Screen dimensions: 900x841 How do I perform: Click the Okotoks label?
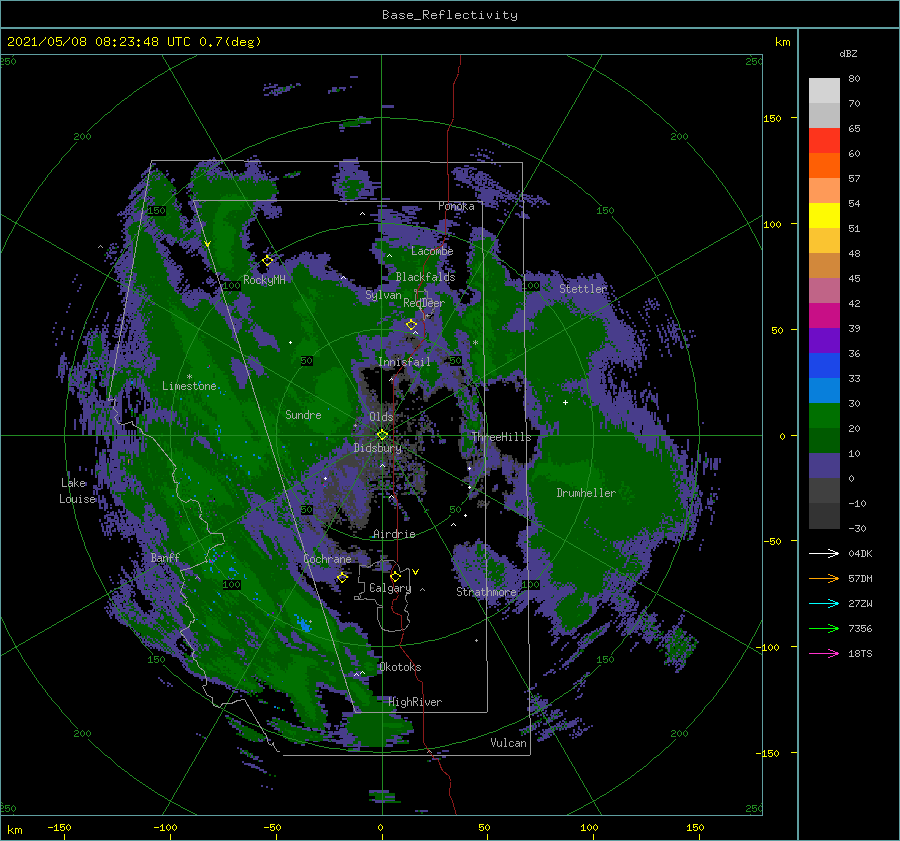(400, 667)
